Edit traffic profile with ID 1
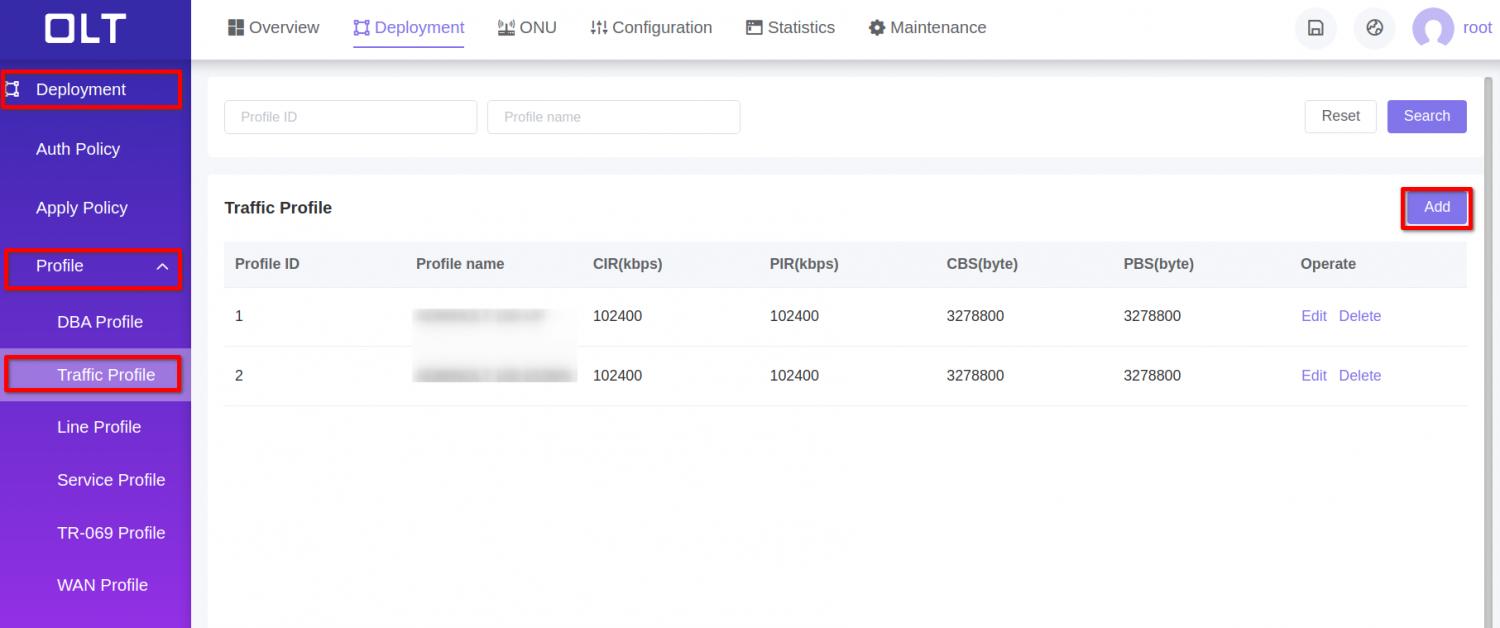Screen dimensions: 1500x628 1313,316
